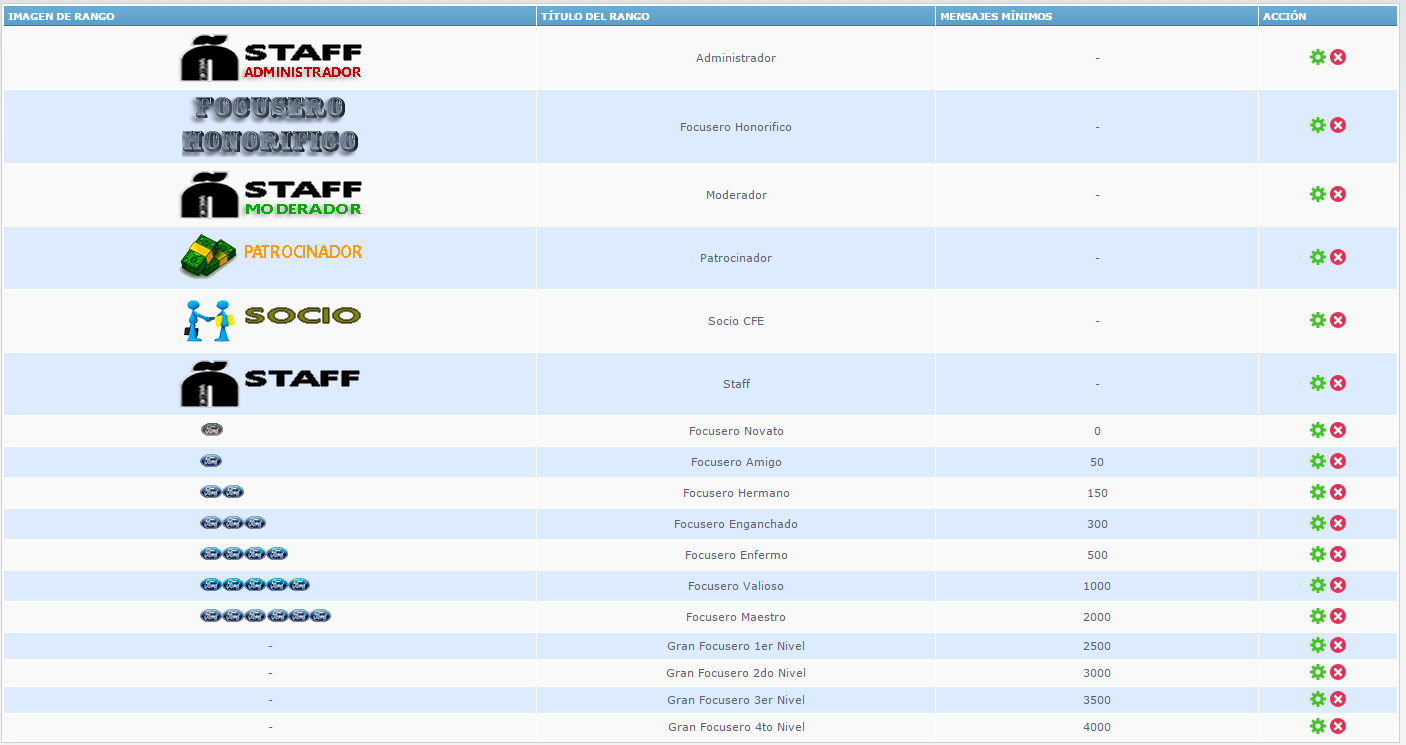
Task: Delete the Focusero Honorifico rank via red X
Action: 1338,125
